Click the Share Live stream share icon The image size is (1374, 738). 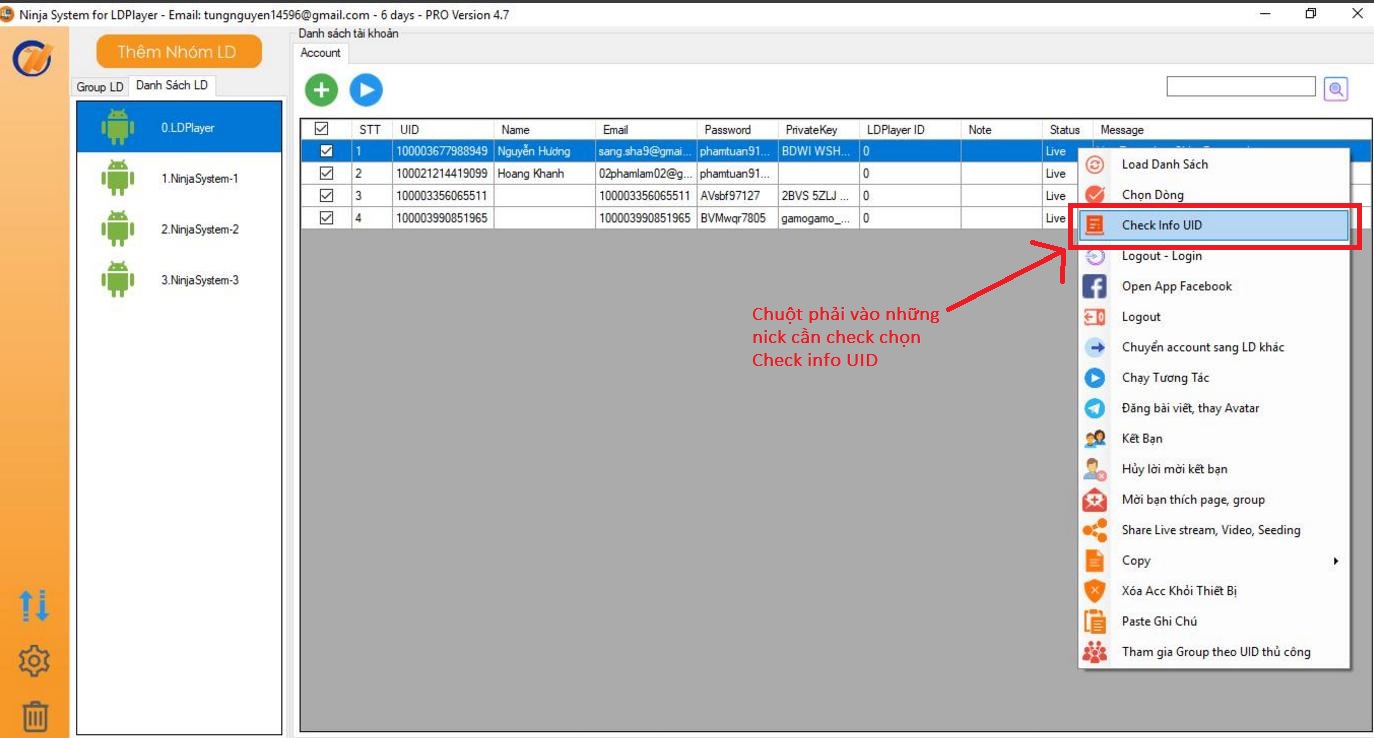pyautogui.click(x=1095, y=530)
